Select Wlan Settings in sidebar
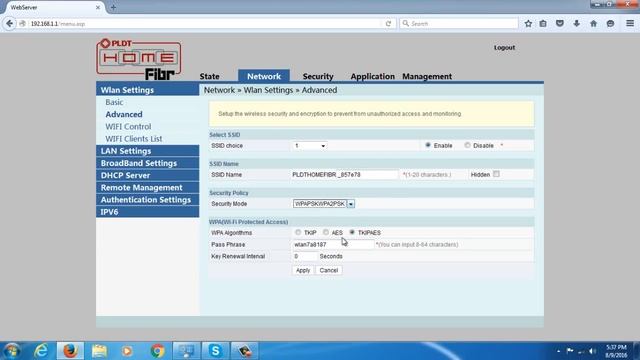640x360 pixels. [x=147, y=90]
